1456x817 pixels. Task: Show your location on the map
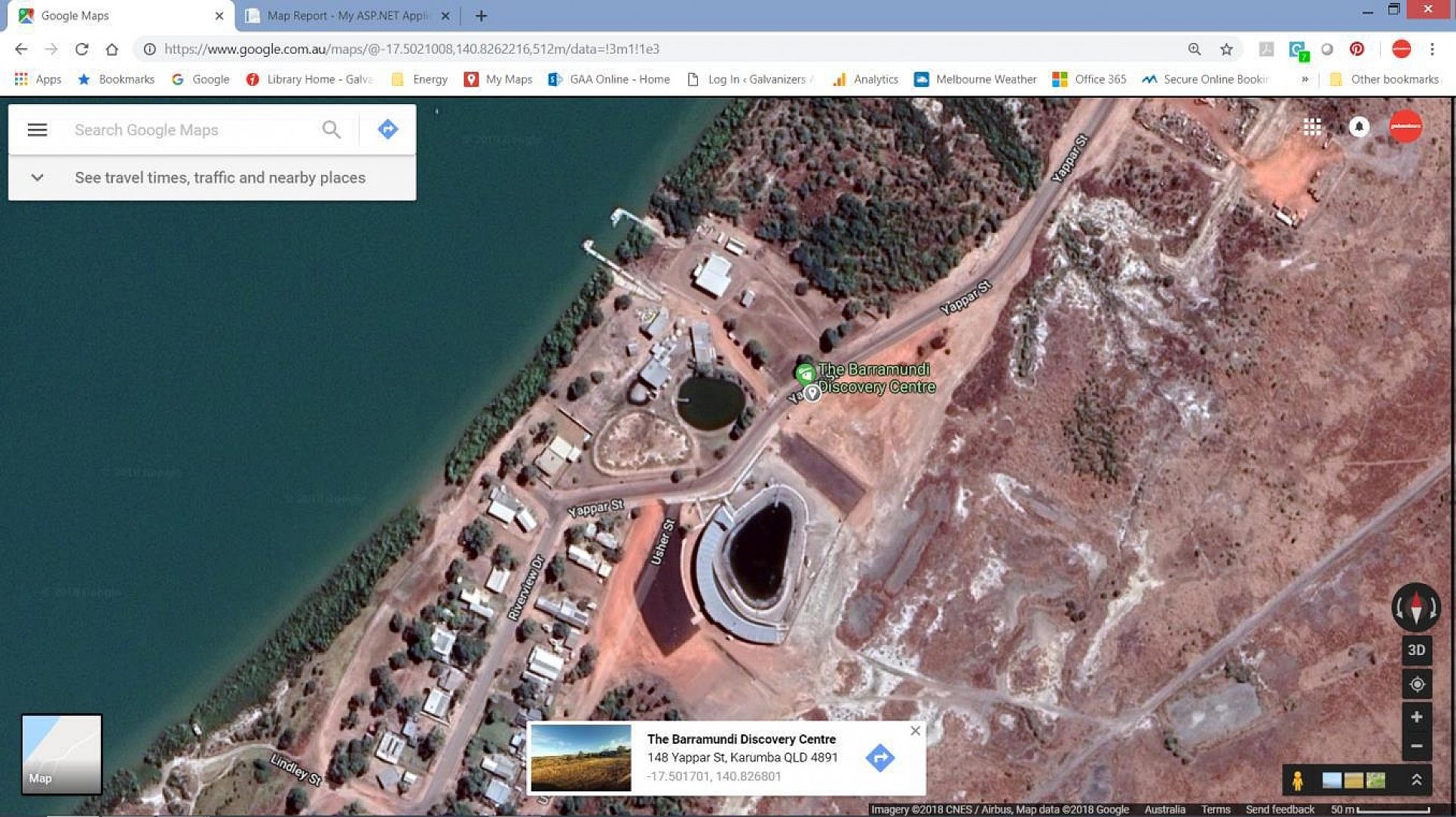pos(1417,684)
